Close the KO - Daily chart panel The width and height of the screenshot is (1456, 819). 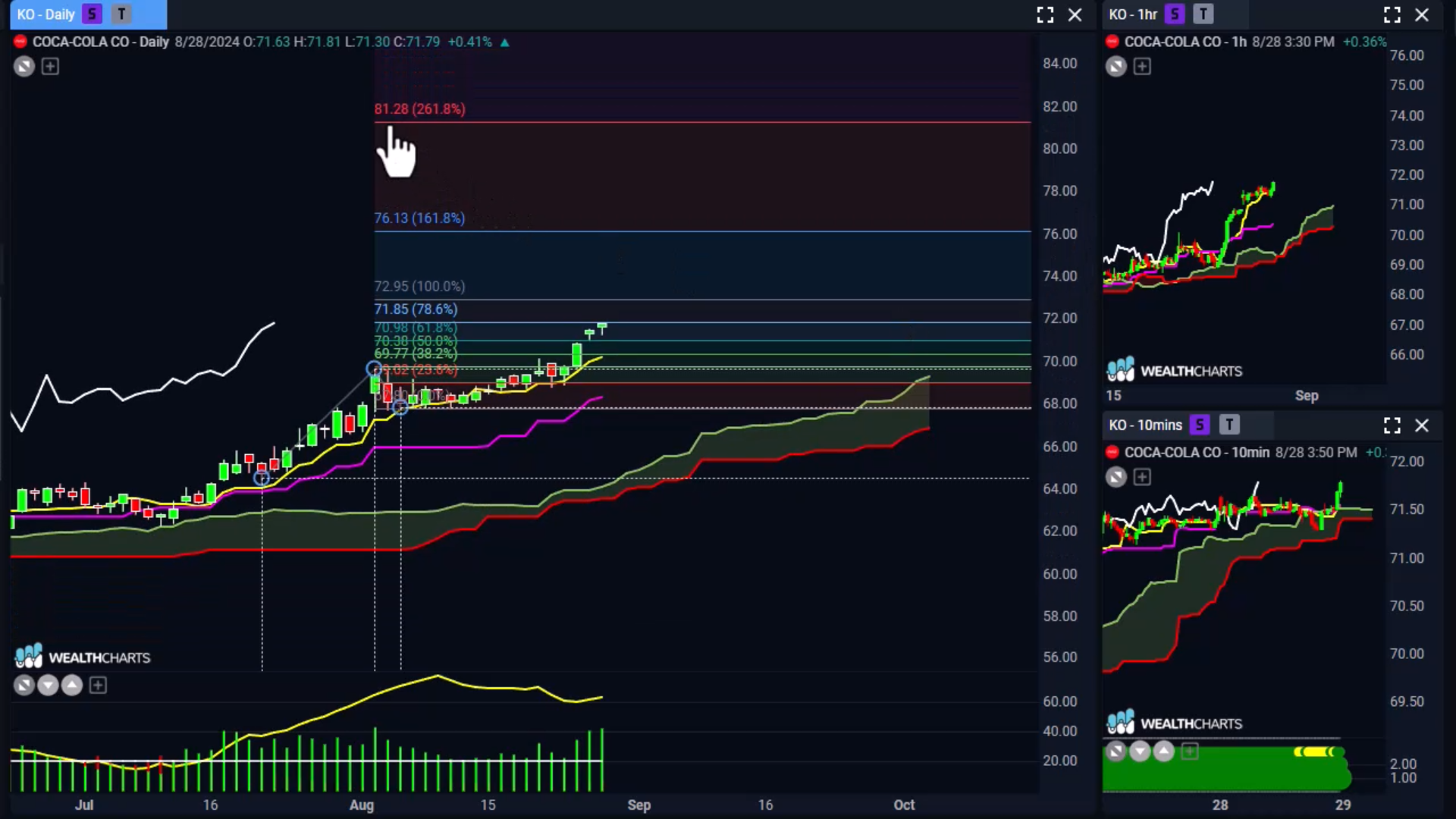click(1075, 14)
